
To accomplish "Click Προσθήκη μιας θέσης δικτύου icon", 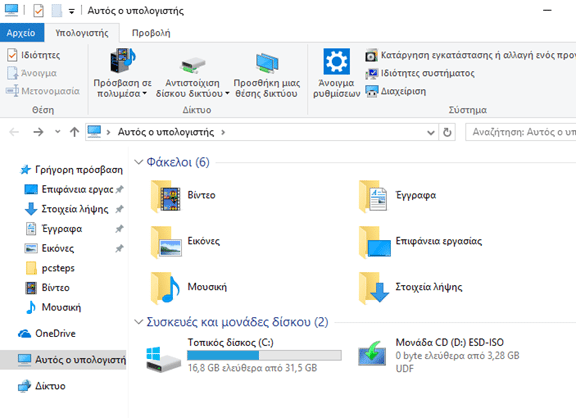I will pyautogui.click(x=267, y=63).
